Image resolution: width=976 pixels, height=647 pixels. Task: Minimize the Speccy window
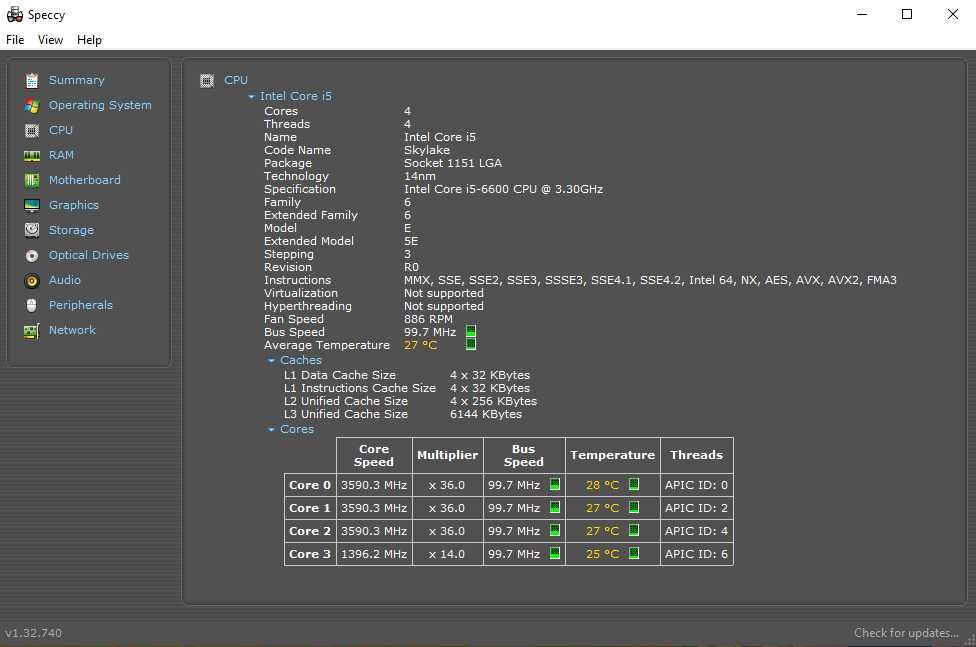(862, 14)
